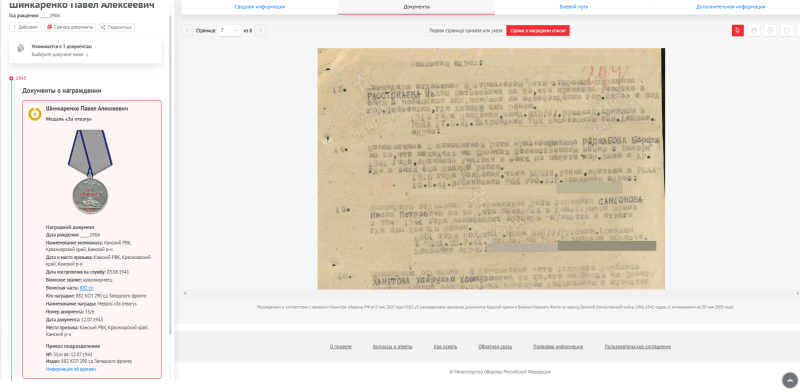Go to previous document page
This screenshot has width=800, height=392.
click(x=187, y=31)
